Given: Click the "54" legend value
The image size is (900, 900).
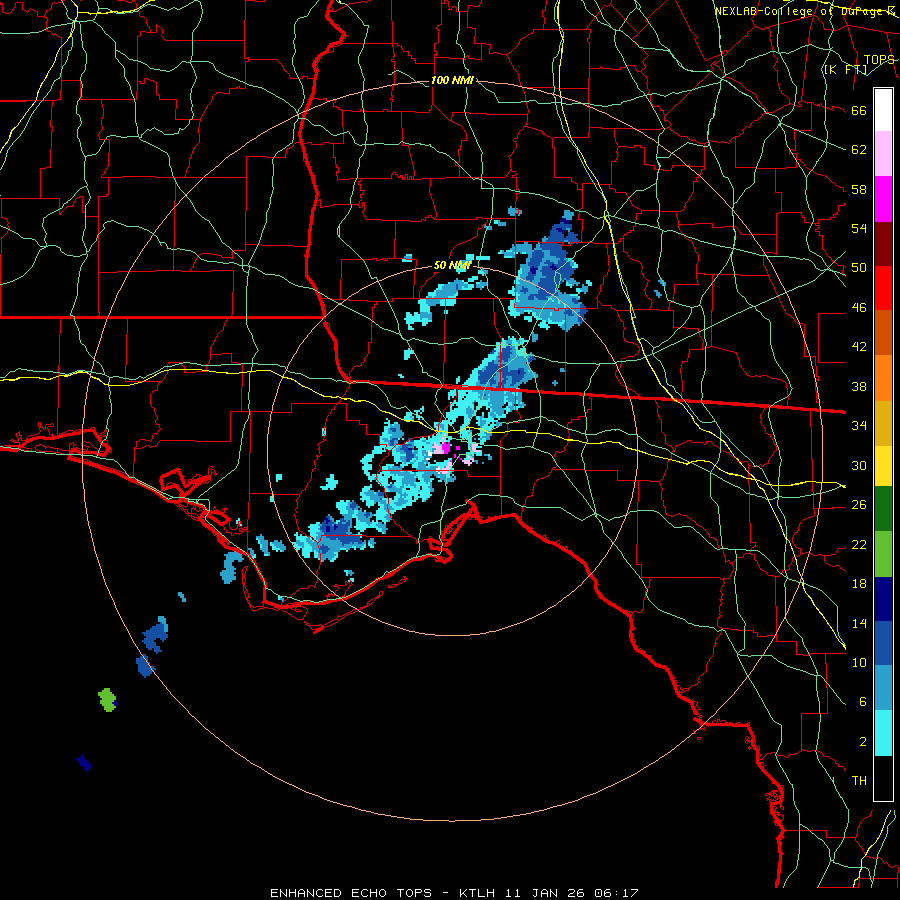Looking at the screenshot, I should [x=859, y=228].
